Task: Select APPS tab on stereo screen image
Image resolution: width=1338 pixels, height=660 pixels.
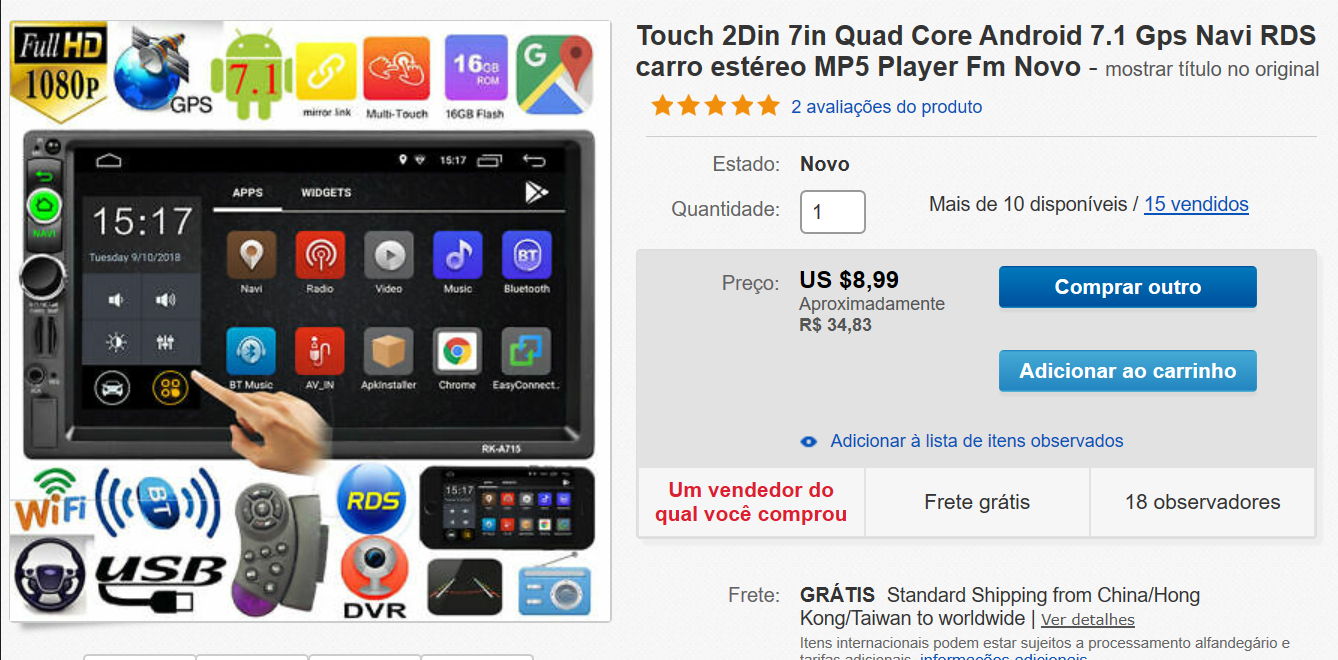Action: click(247, 193)
